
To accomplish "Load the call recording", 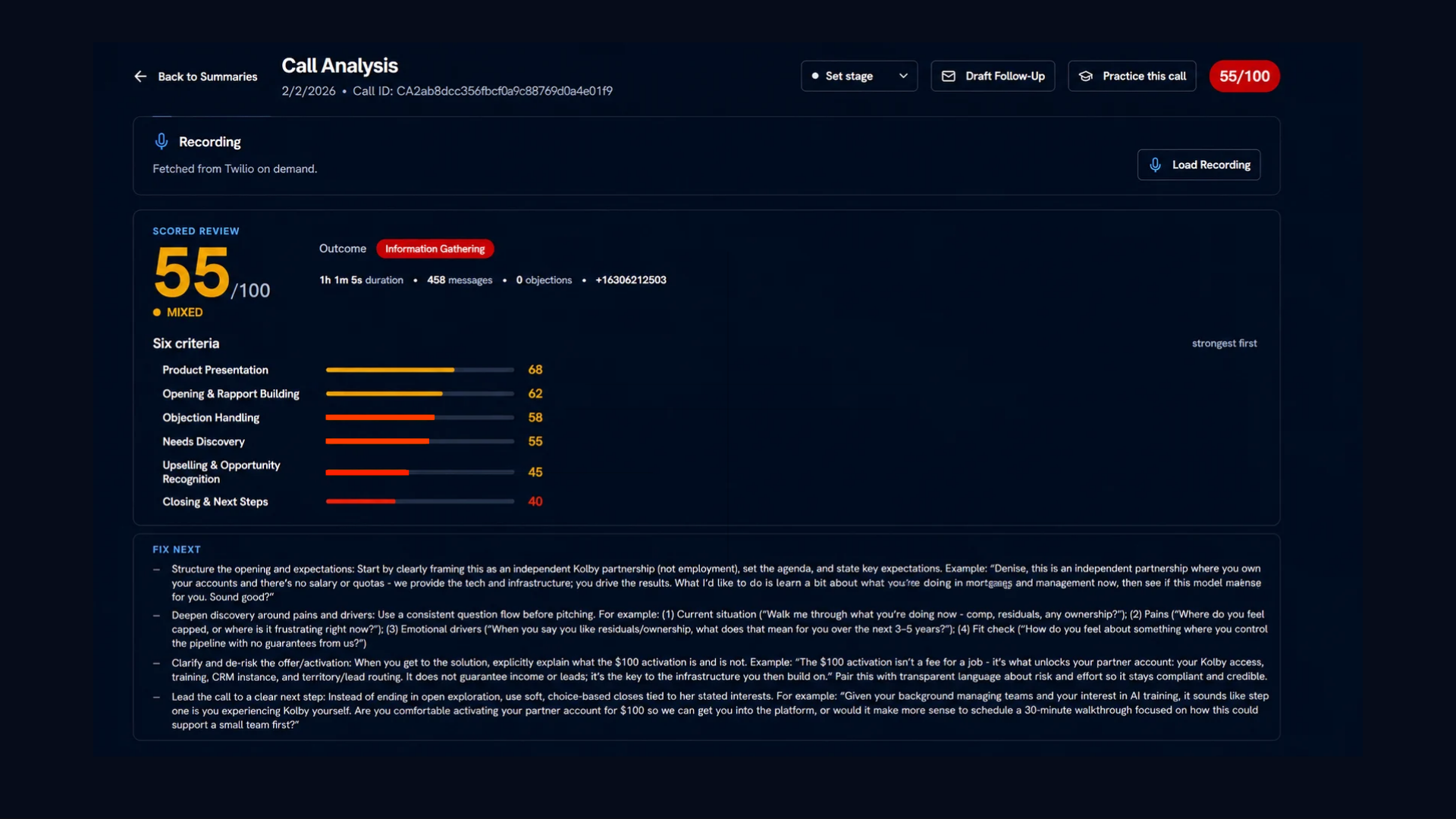I will [x=1198, y=165].
